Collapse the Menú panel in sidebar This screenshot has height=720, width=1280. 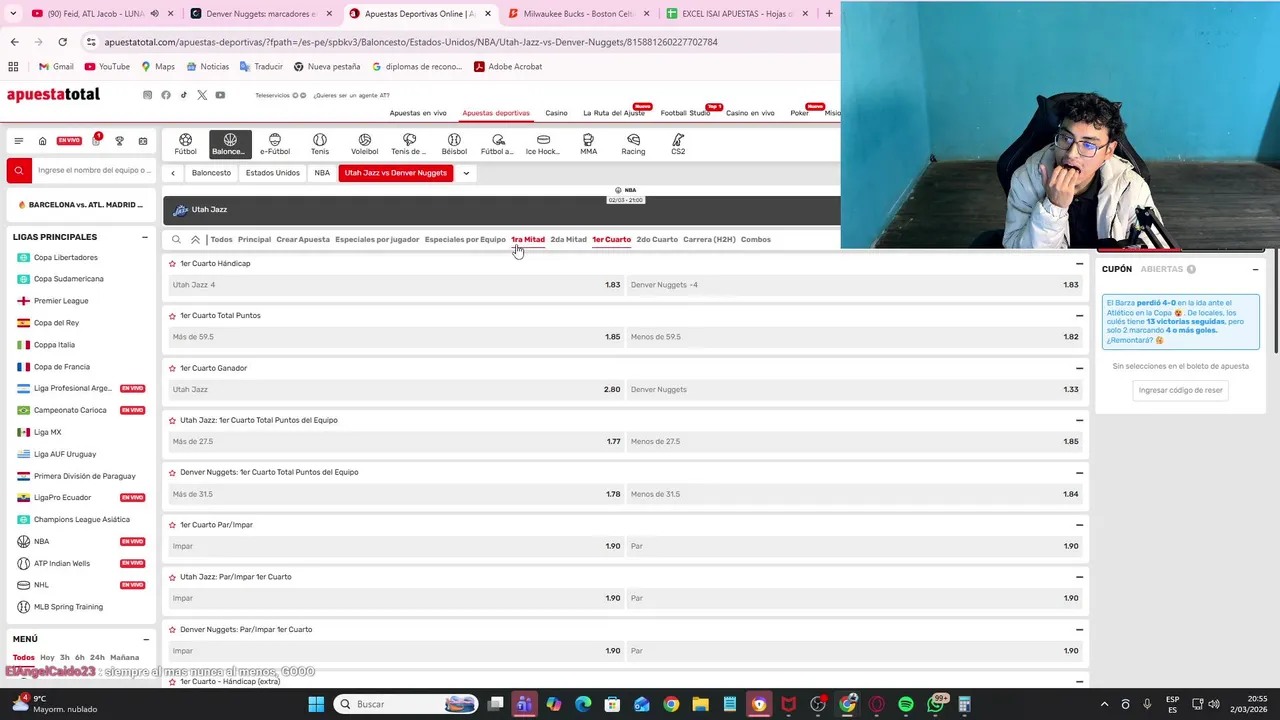point(145,639)
